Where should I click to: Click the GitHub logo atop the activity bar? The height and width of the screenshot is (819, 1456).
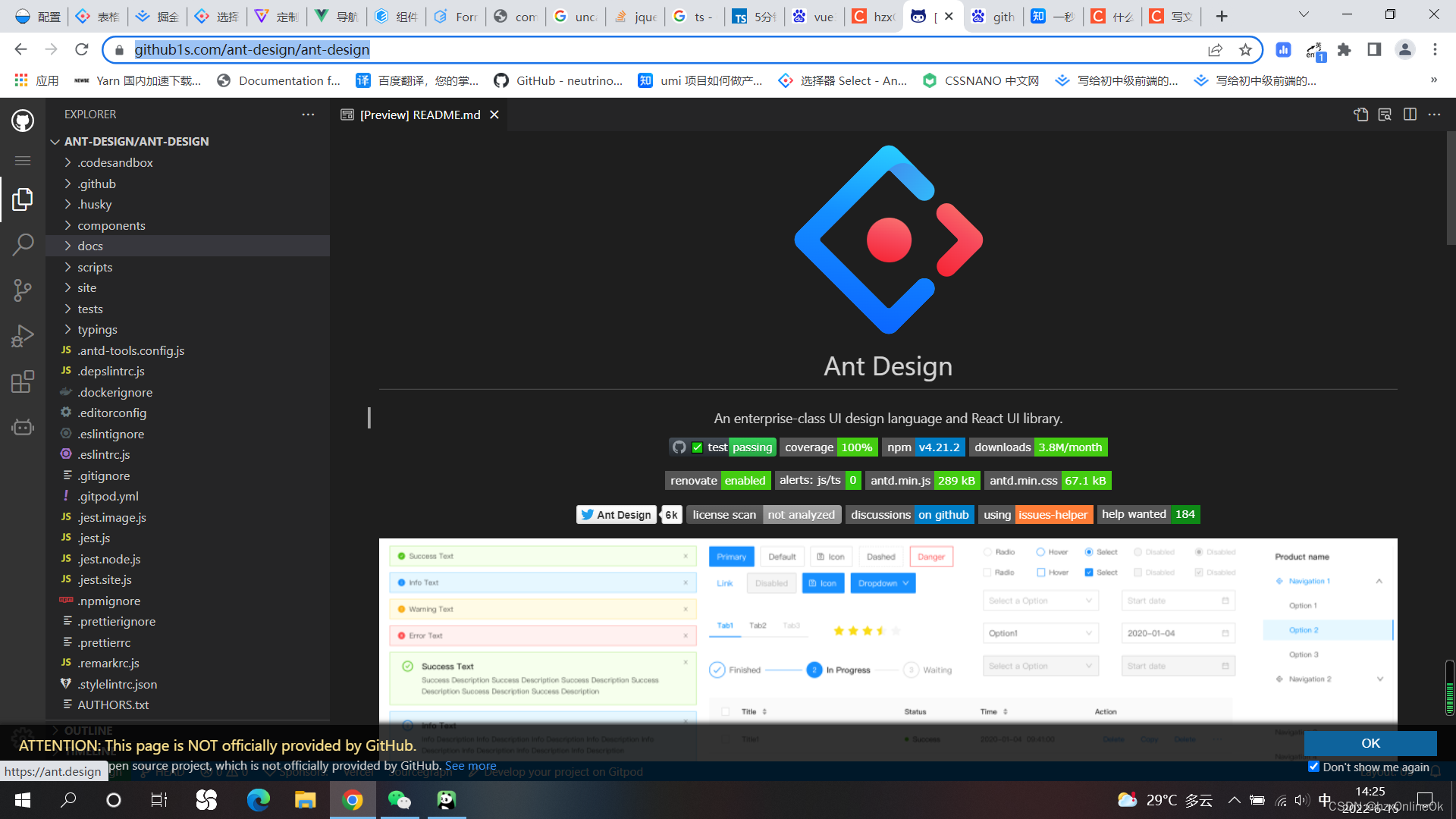(x=23, y=120)
